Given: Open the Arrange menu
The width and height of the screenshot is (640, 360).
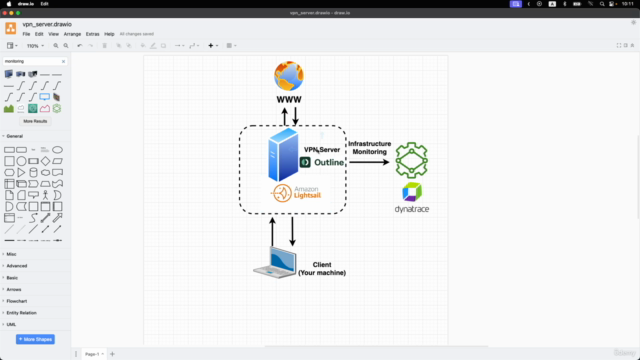Looking at the screenshot, I should [72, 34].
